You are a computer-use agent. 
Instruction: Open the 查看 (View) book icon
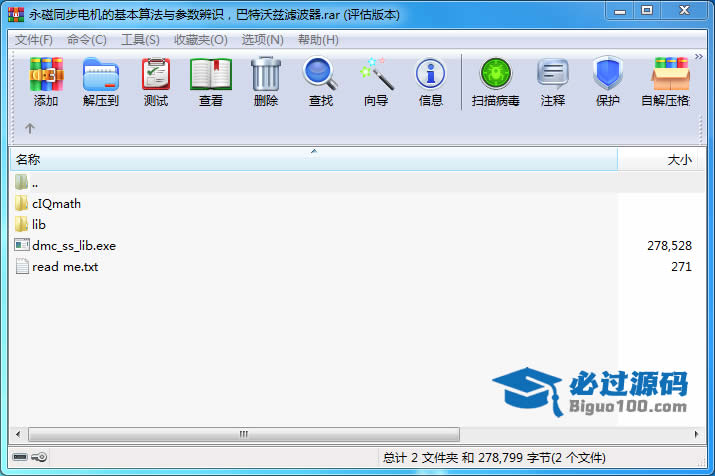tap(211, 74)
